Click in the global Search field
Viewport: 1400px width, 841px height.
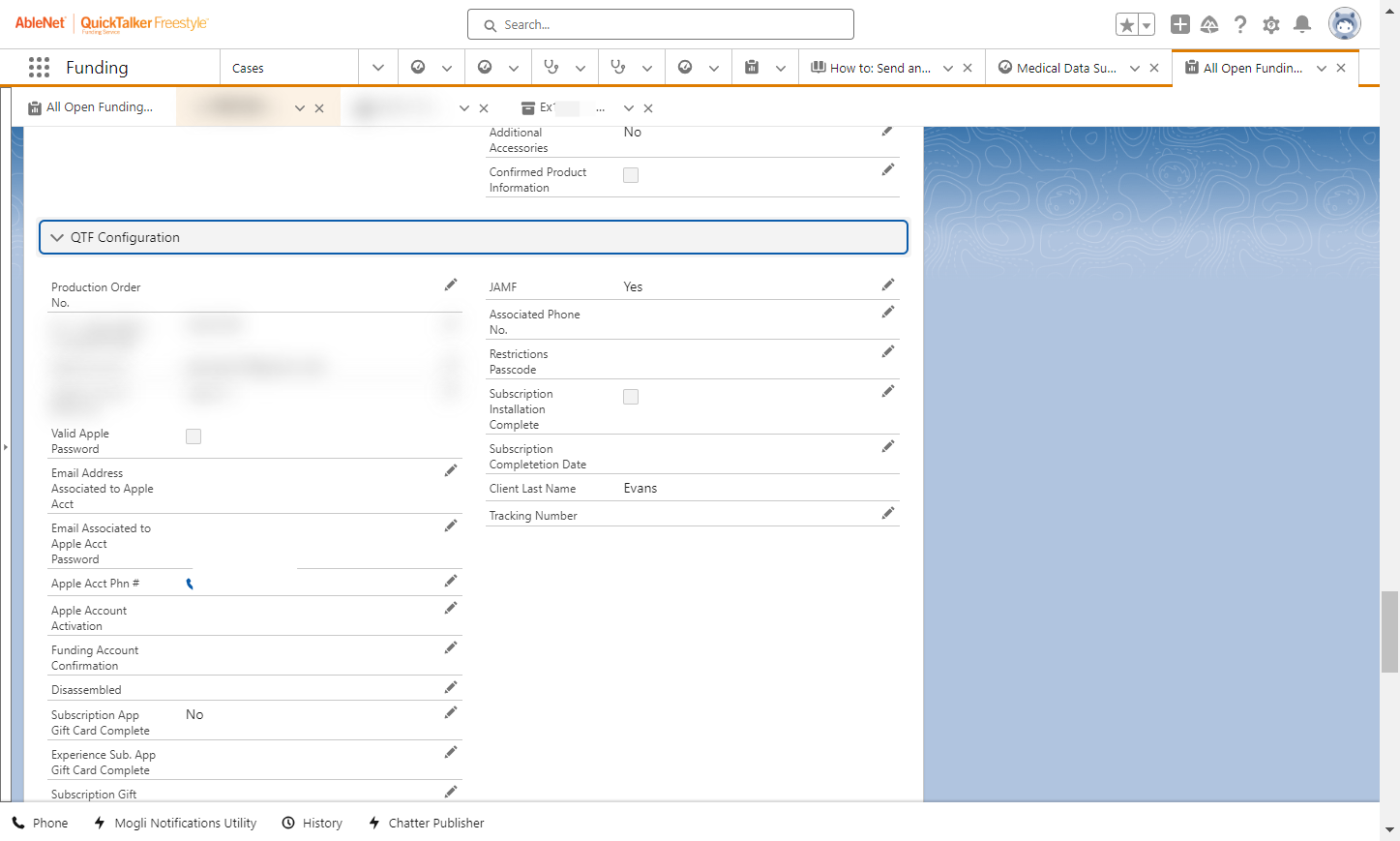[x=661, y=24]
